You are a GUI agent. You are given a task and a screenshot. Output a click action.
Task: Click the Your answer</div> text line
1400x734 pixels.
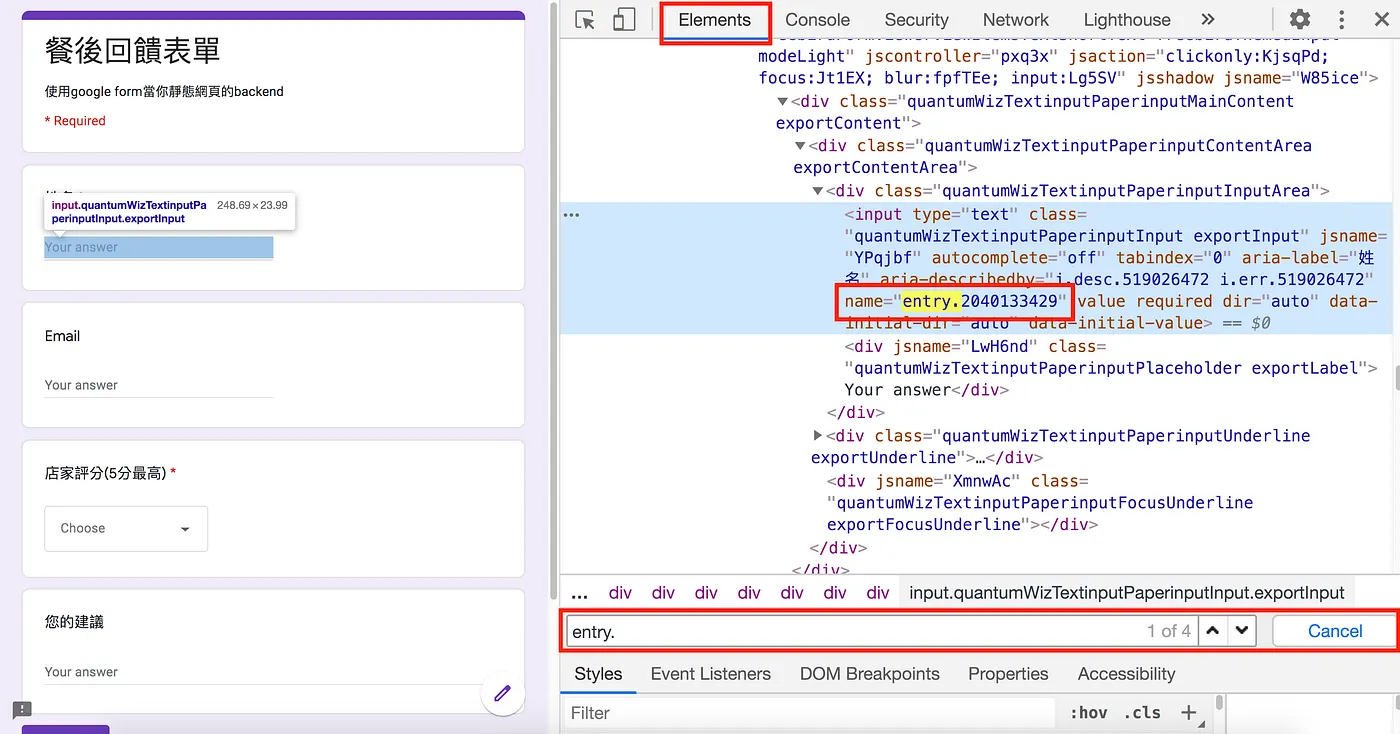pyautogui.click(x=927, y=390)
